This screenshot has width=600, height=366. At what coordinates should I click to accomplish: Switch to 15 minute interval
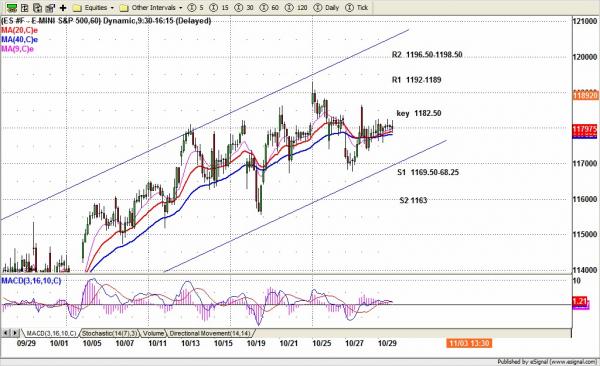tap(219, 7)
